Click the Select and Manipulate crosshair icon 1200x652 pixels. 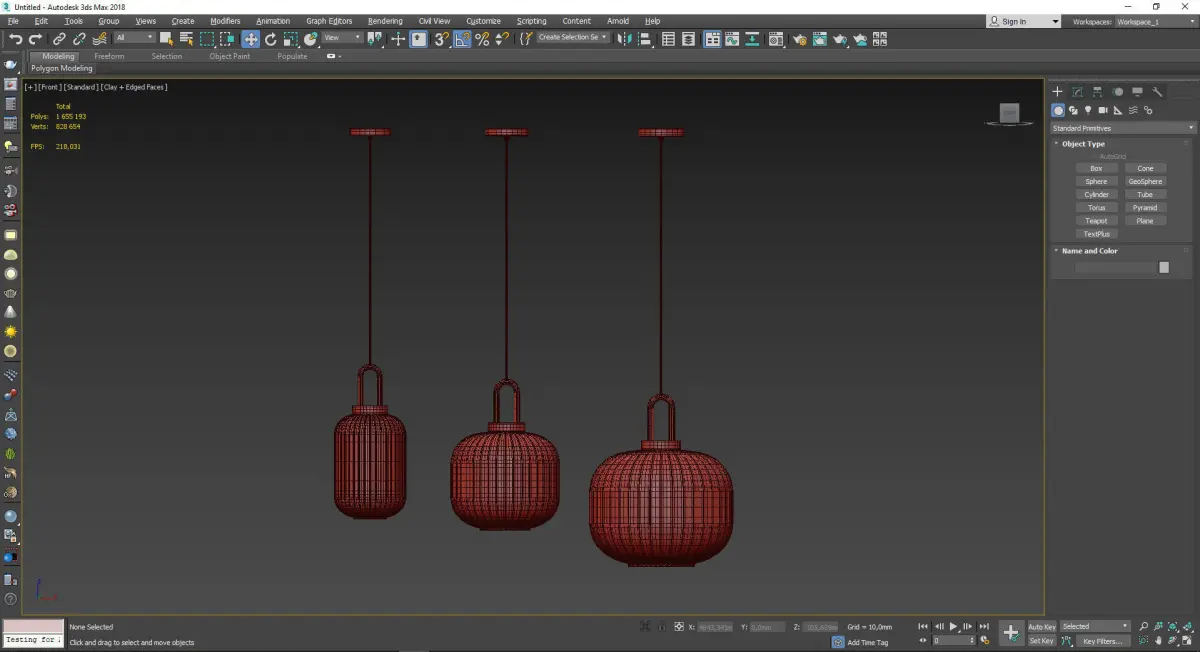pyautogui.click(x=397, y=39)
